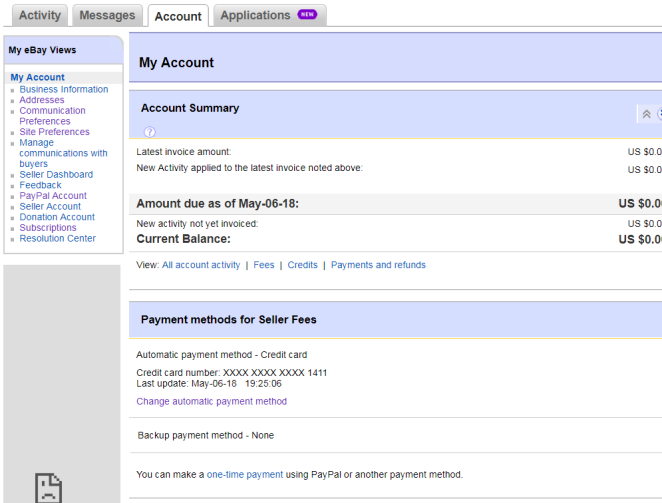This screenshot has width=662, height=503.
Task: Open PayPal Account settings
Action: (53, 196)
